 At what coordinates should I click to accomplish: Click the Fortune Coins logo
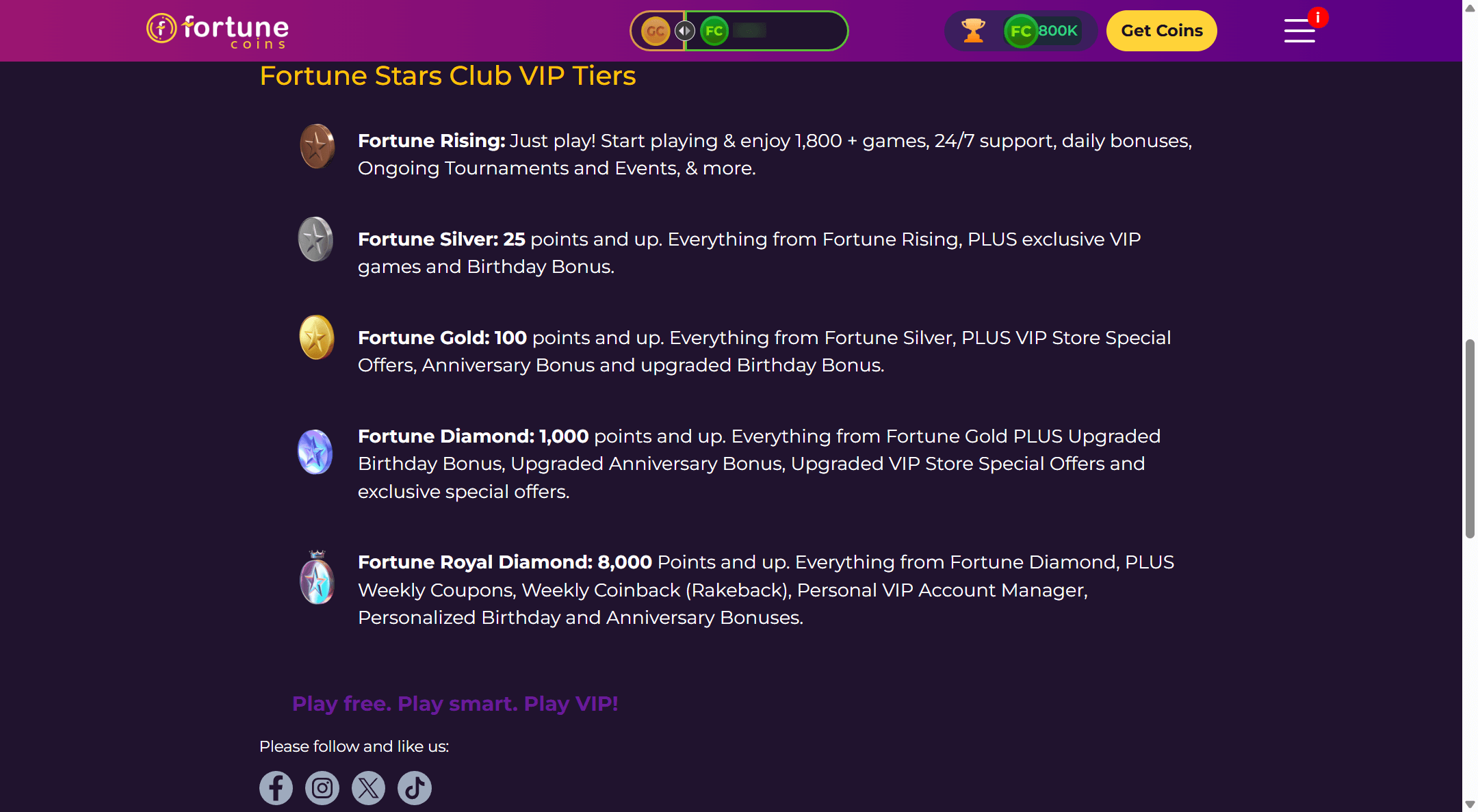[x=218, y=31]
